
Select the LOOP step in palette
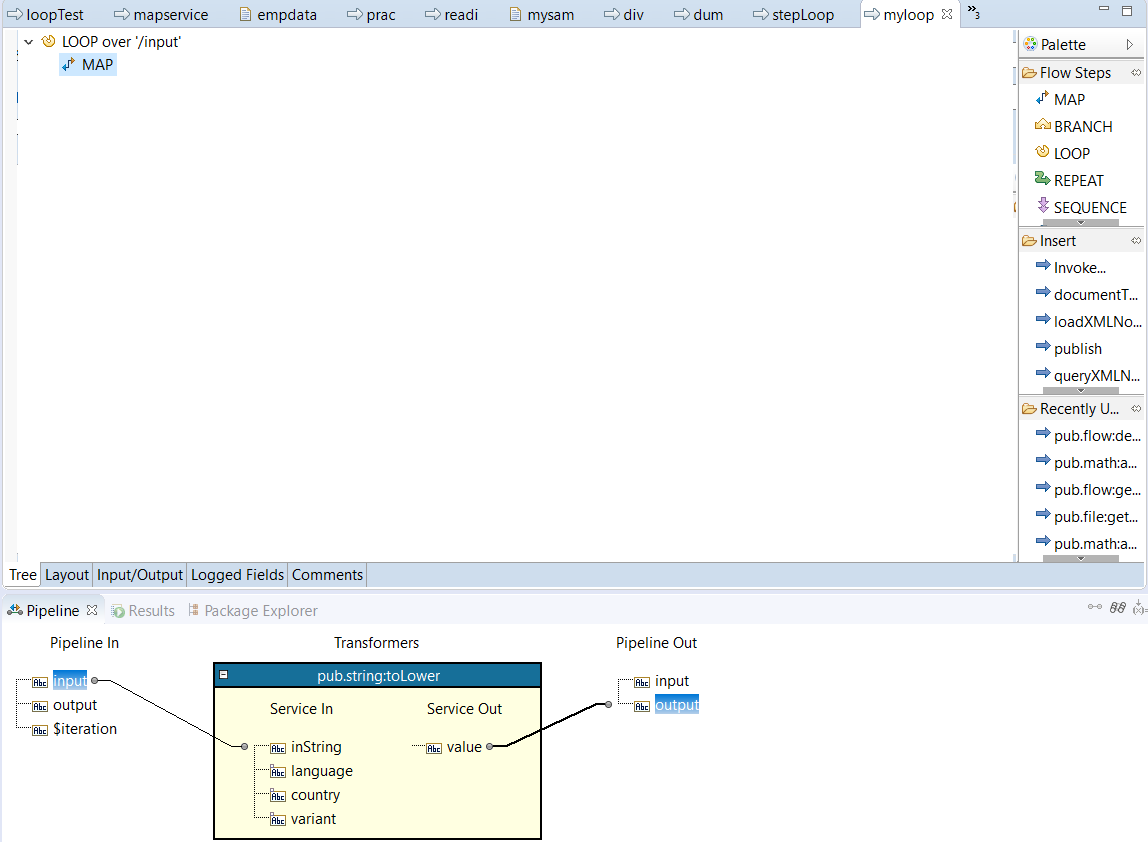[1062, 153]
